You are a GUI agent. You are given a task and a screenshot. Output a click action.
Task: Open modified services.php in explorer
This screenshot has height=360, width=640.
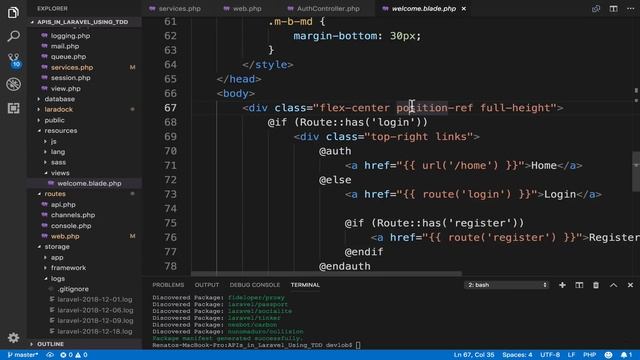(x=72, y=67)
